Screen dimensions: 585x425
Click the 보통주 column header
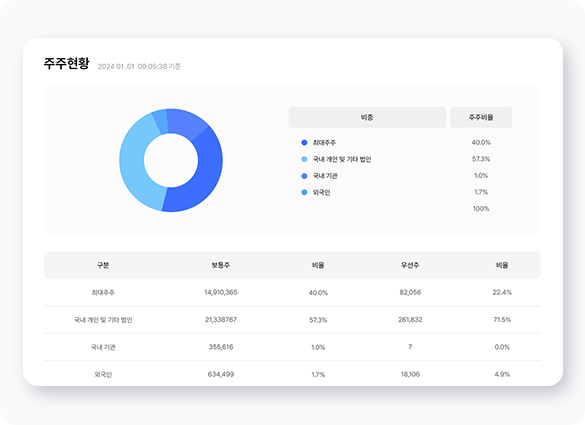pos(220,265)
